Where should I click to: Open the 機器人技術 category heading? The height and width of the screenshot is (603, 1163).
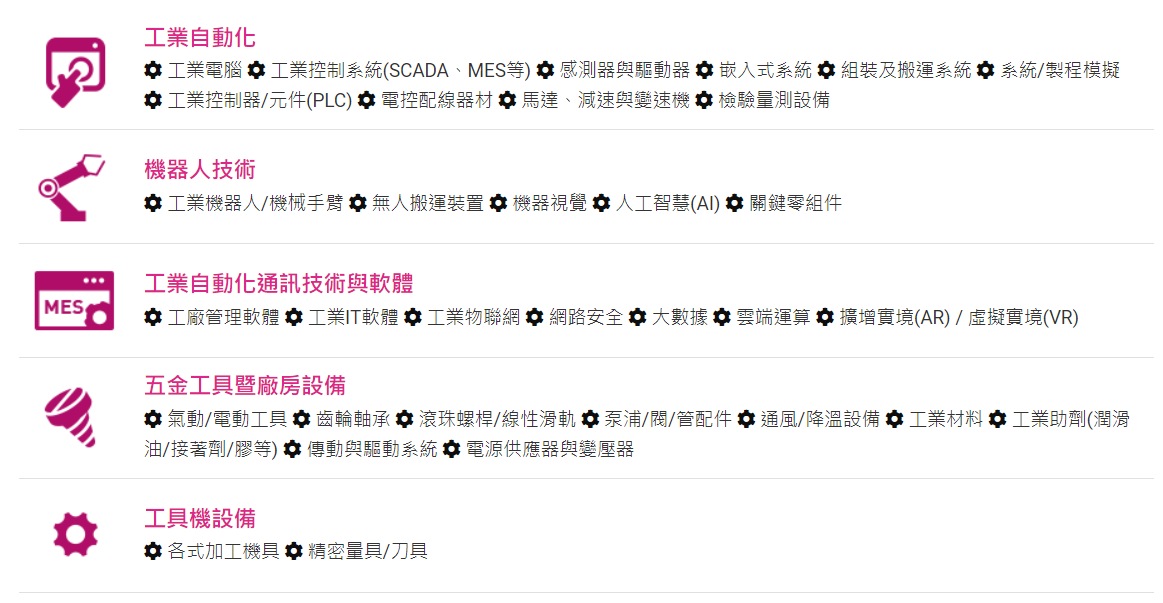(x=200, y=170)
